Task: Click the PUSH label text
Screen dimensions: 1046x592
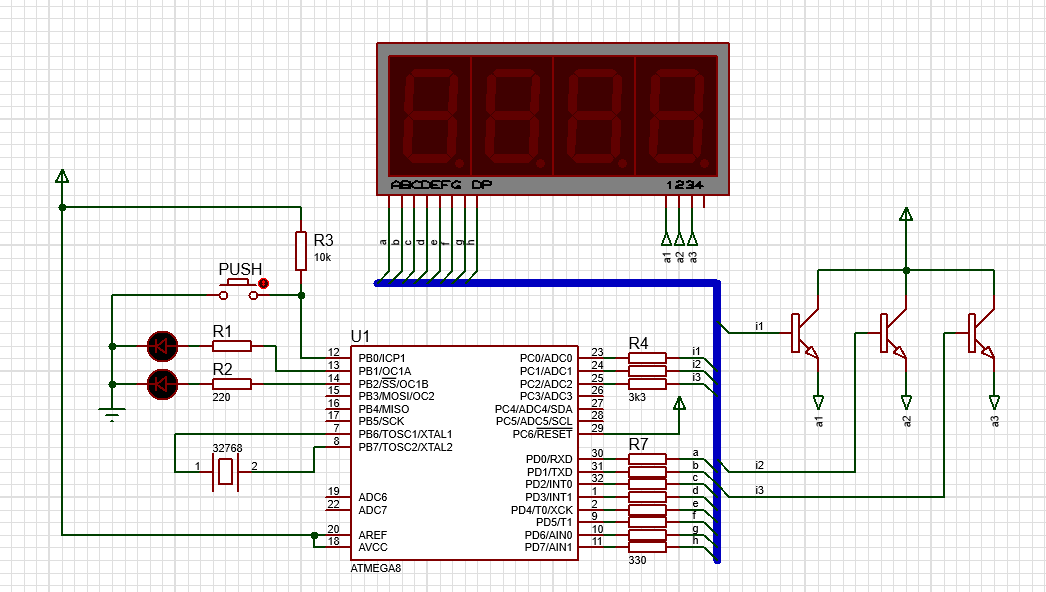Action: pos(240,269)
